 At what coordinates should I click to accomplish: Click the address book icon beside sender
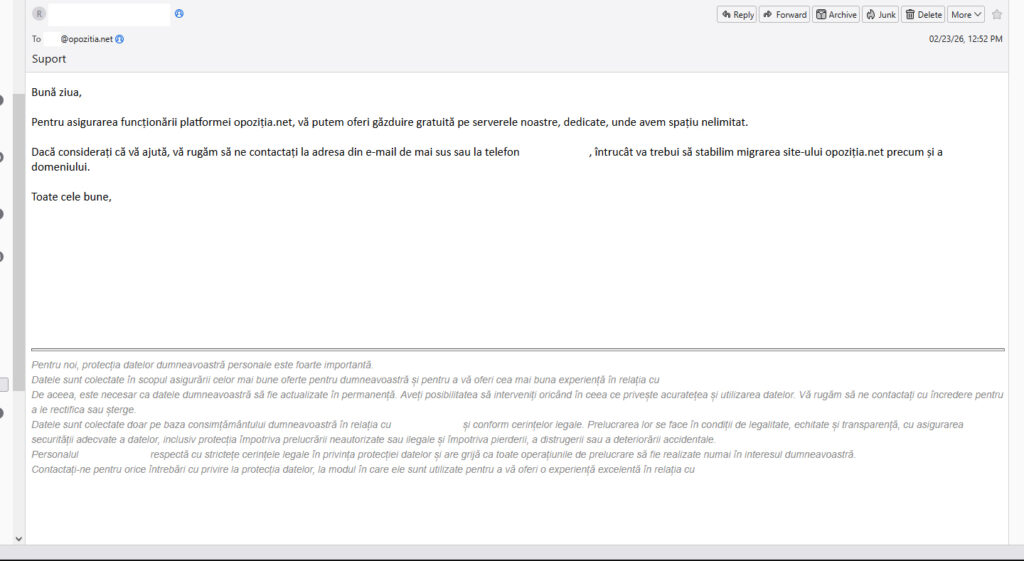(x=179, y=14)
